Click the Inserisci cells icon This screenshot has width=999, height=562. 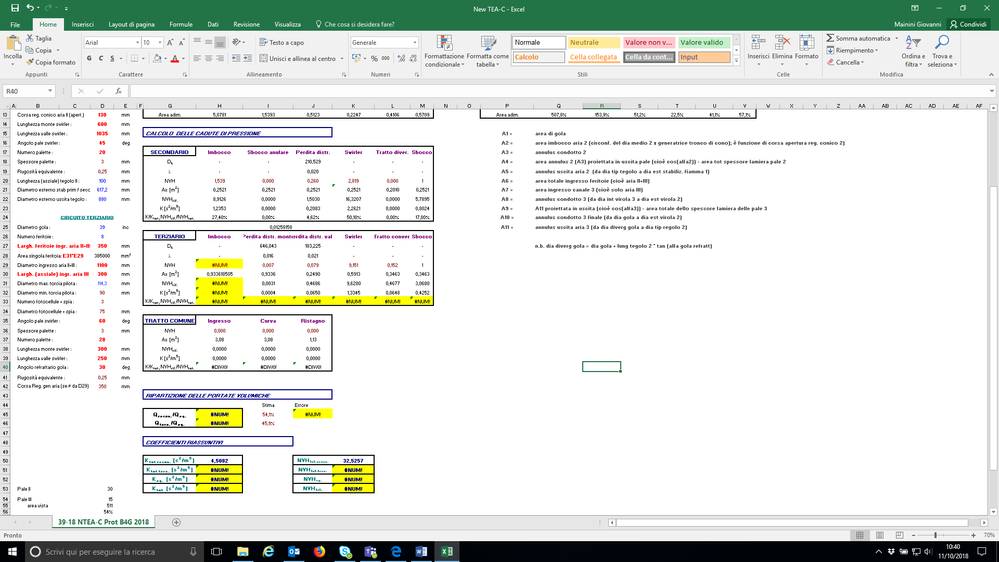758,43
